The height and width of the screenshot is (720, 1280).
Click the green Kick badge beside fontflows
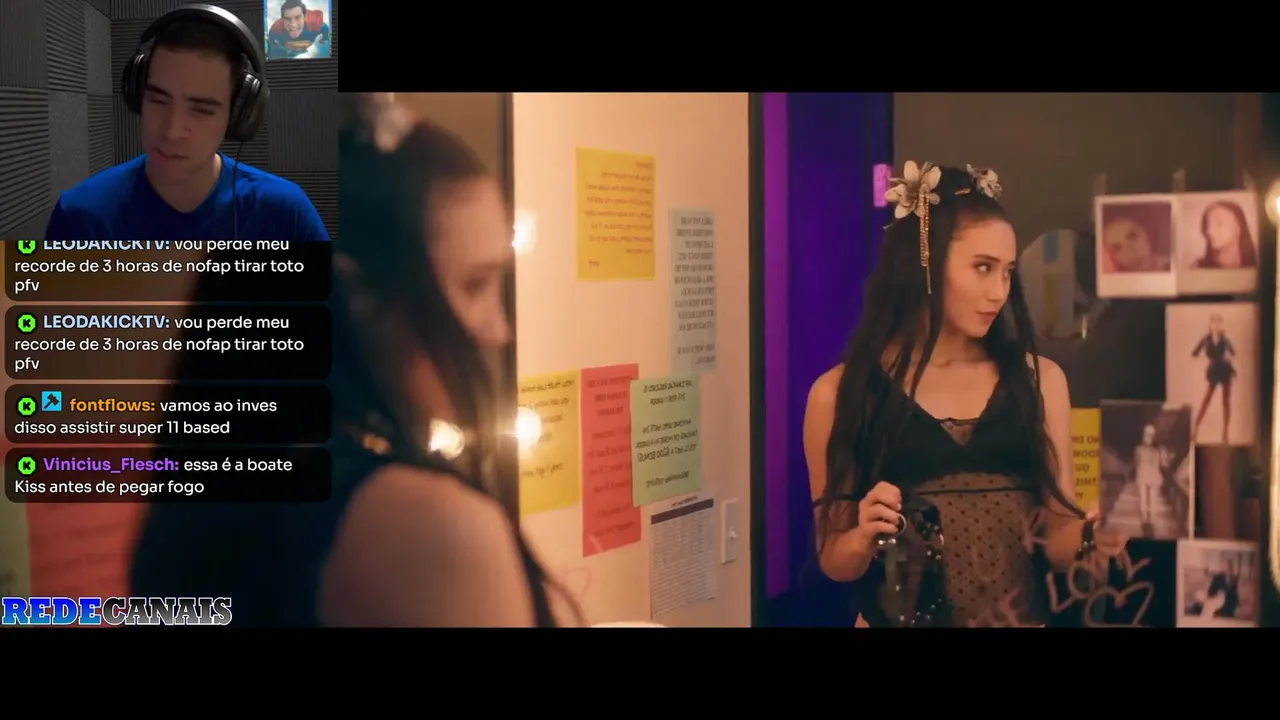click(26, 406)
